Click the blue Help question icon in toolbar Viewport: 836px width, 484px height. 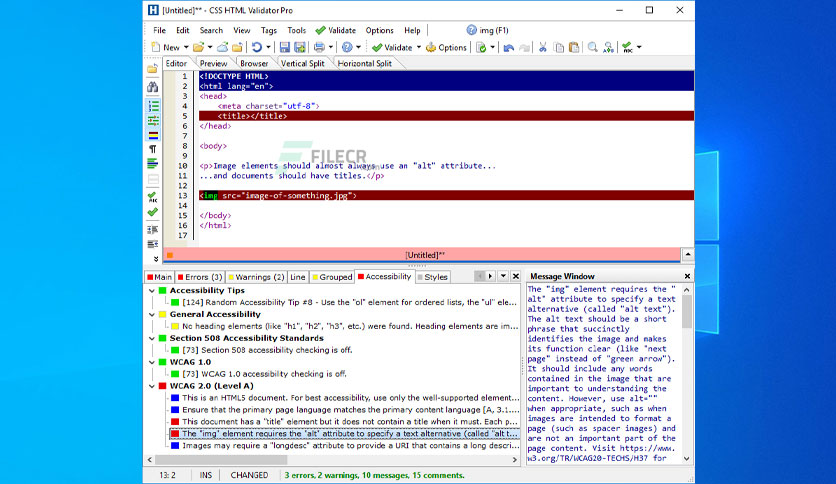(347, 47)
